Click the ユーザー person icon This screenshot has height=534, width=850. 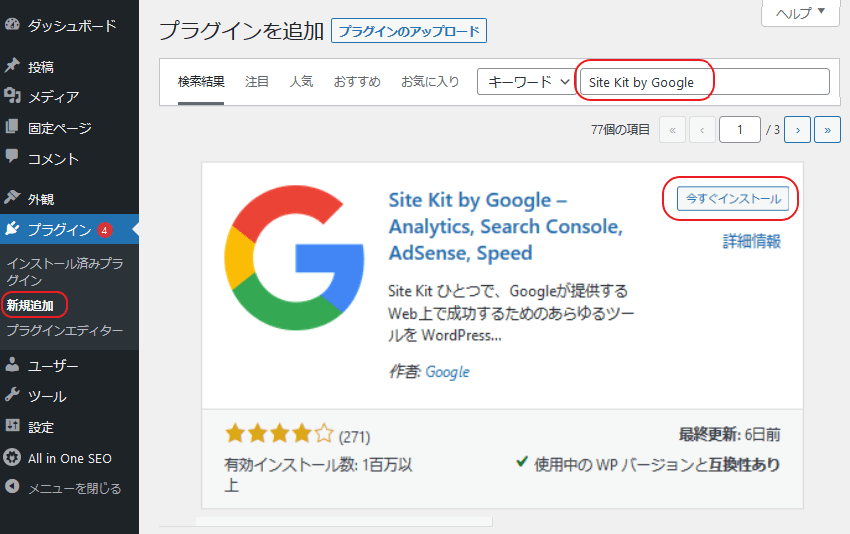[12, 365]
